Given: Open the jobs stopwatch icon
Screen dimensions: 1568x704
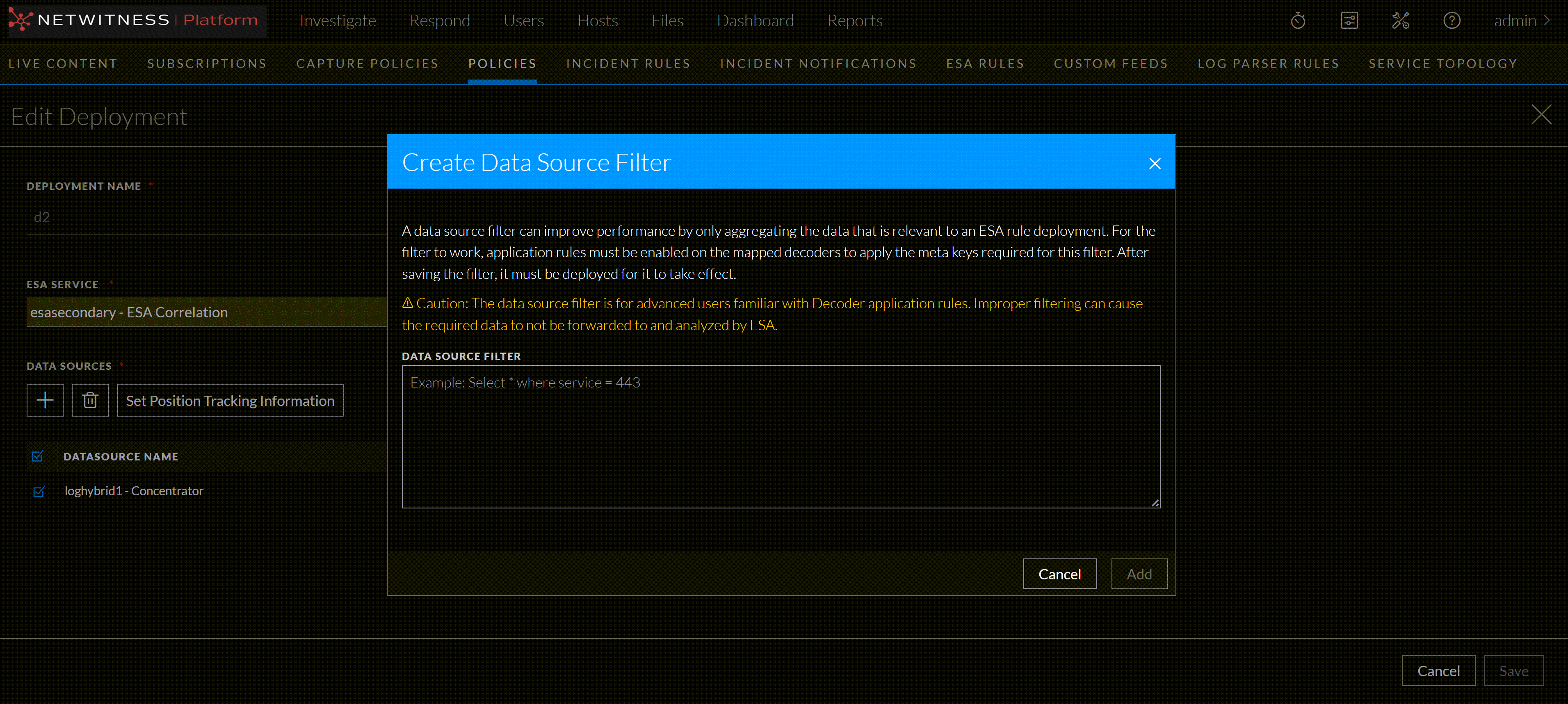Looking at the screenshot, I should pyautogui.click(x=1298, y=20).
